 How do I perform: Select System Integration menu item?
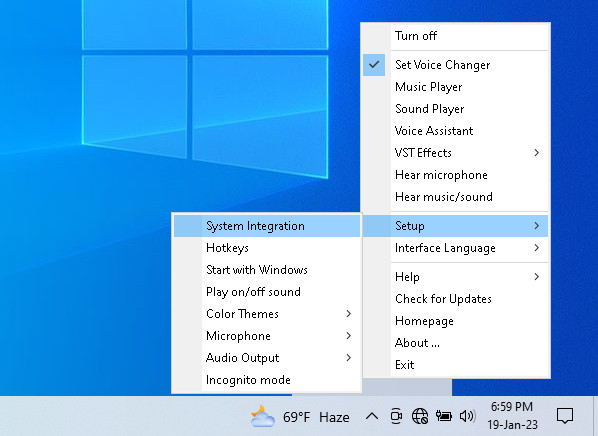(267, 226)
